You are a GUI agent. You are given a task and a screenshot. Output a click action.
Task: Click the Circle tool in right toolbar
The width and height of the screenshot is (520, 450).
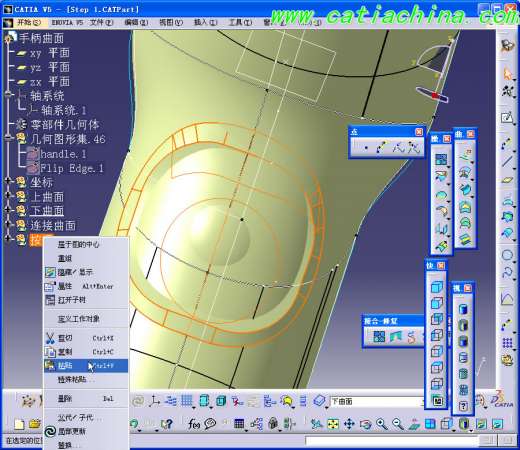coord(507,255)
